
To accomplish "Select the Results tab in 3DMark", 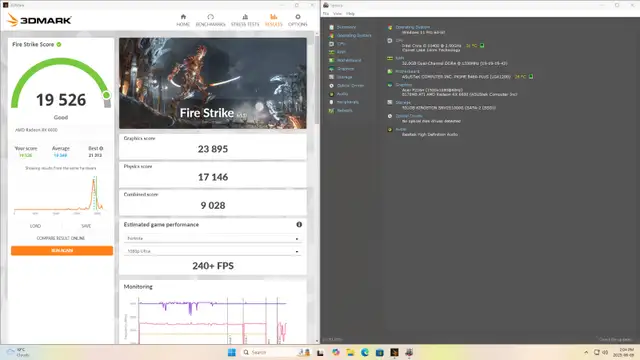I will [x=273, y=20].
